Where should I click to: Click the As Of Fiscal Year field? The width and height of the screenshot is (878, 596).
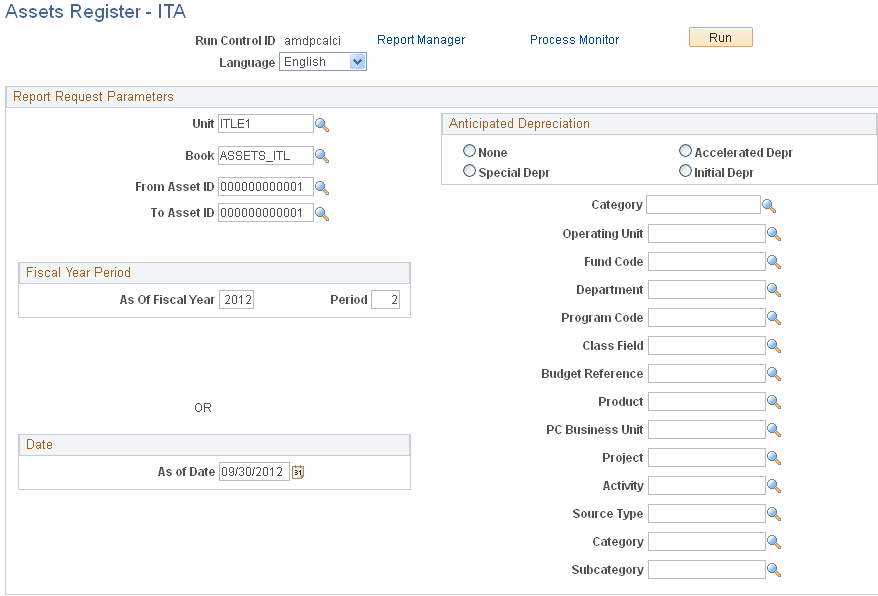click(x=236, y=298)
